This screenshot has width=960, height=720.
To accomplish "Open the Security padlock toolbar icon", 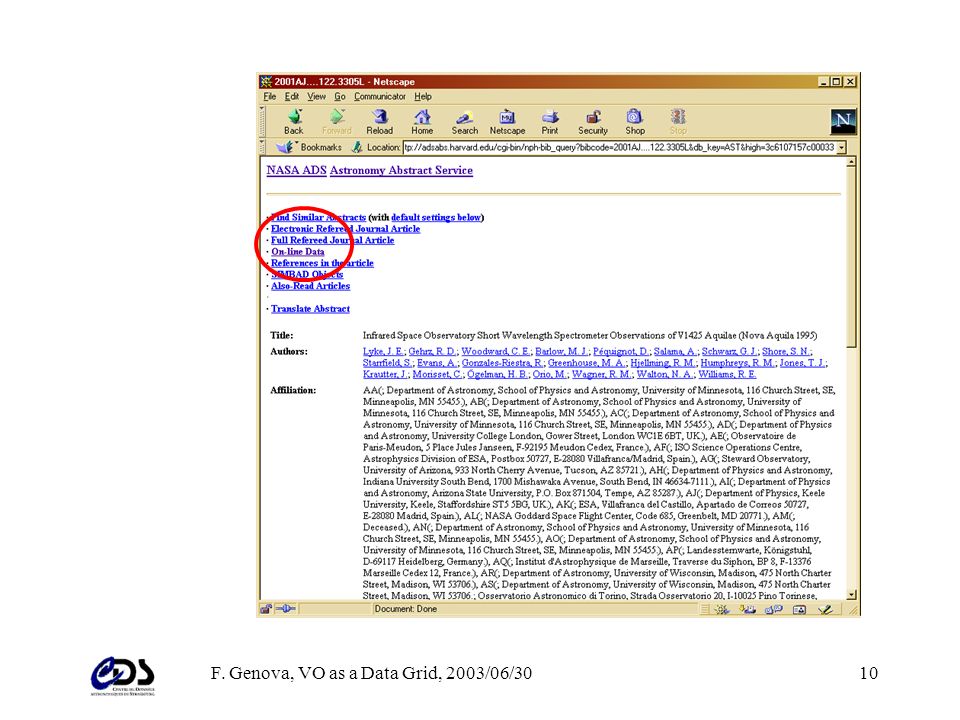I will [x=593, y=116].
